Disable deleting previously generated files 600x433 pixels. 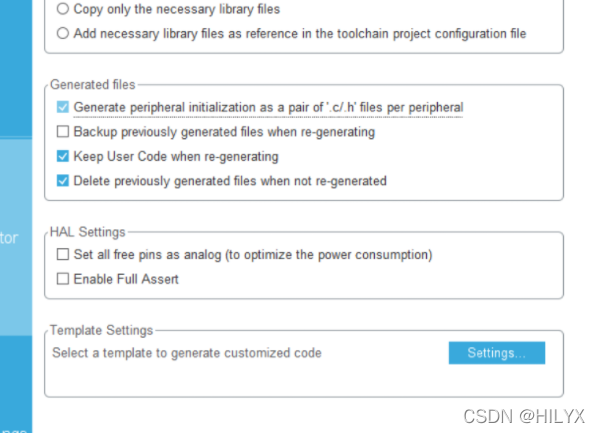click(64, 181)
